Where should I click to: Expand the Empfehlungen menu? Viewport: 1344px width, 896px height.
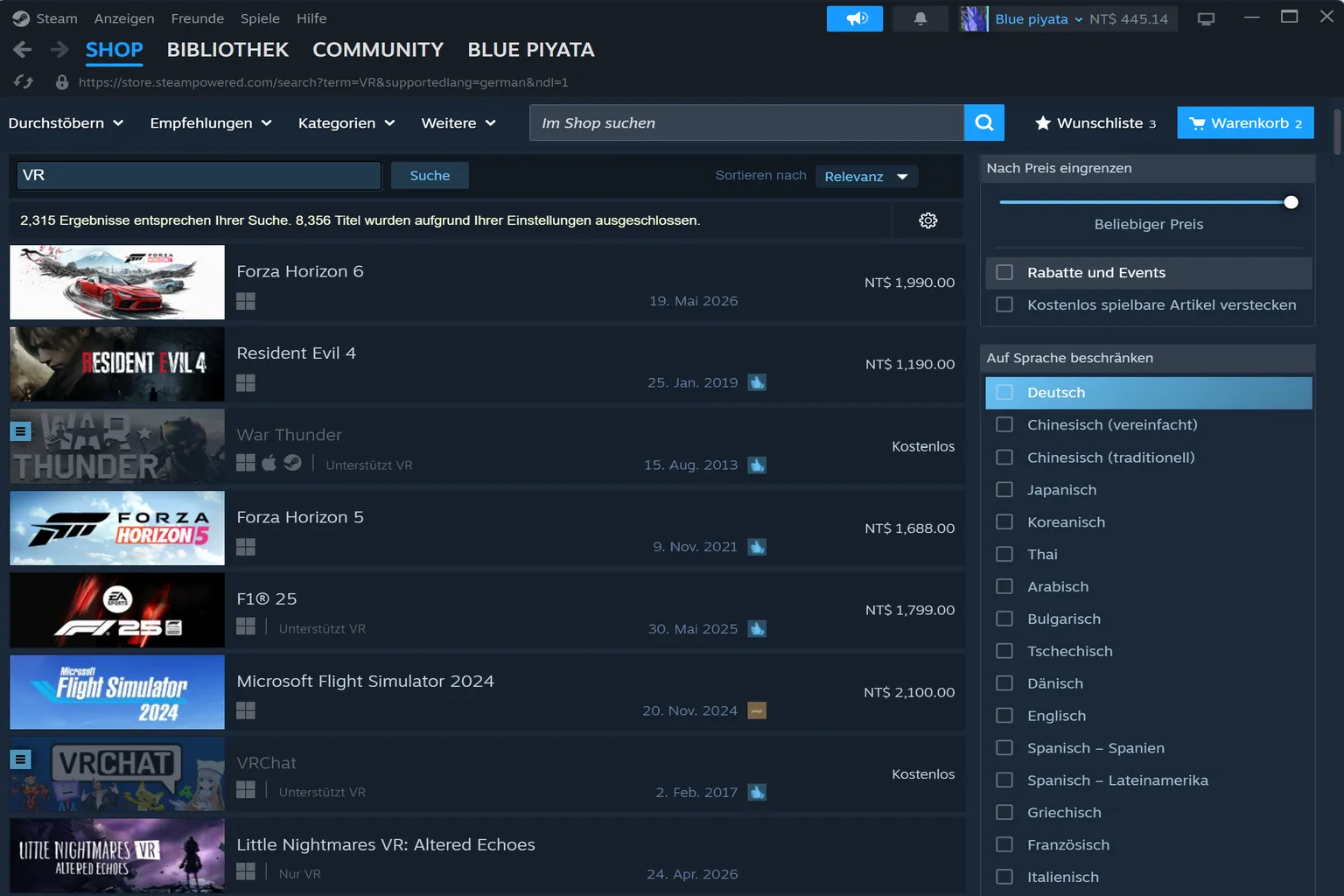(x=211, y=123)
